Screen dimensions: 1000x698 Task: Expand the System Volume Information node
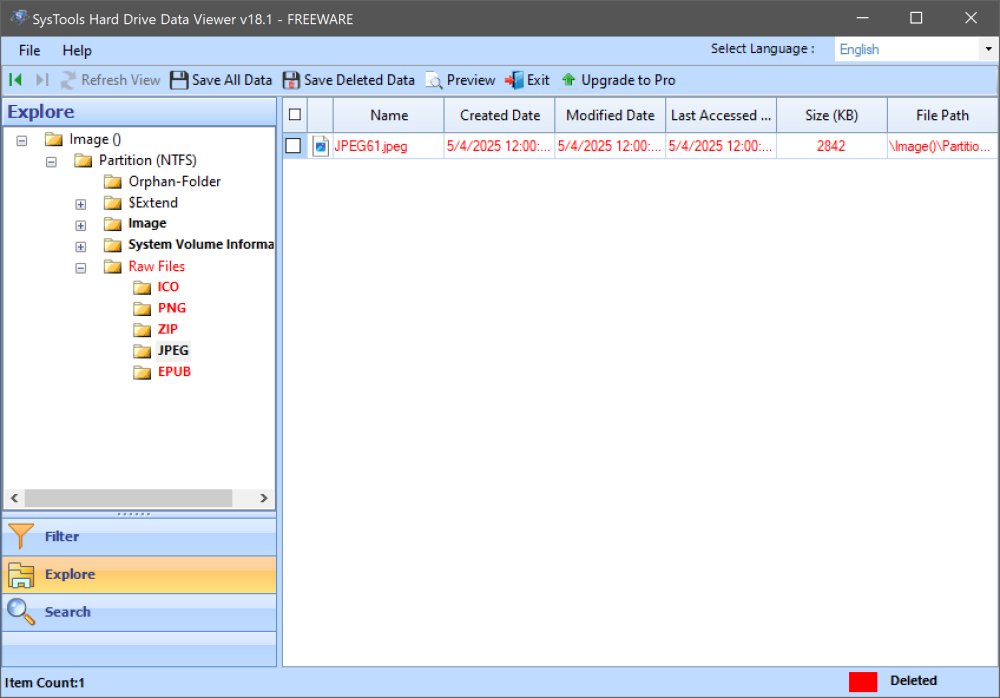80,246
